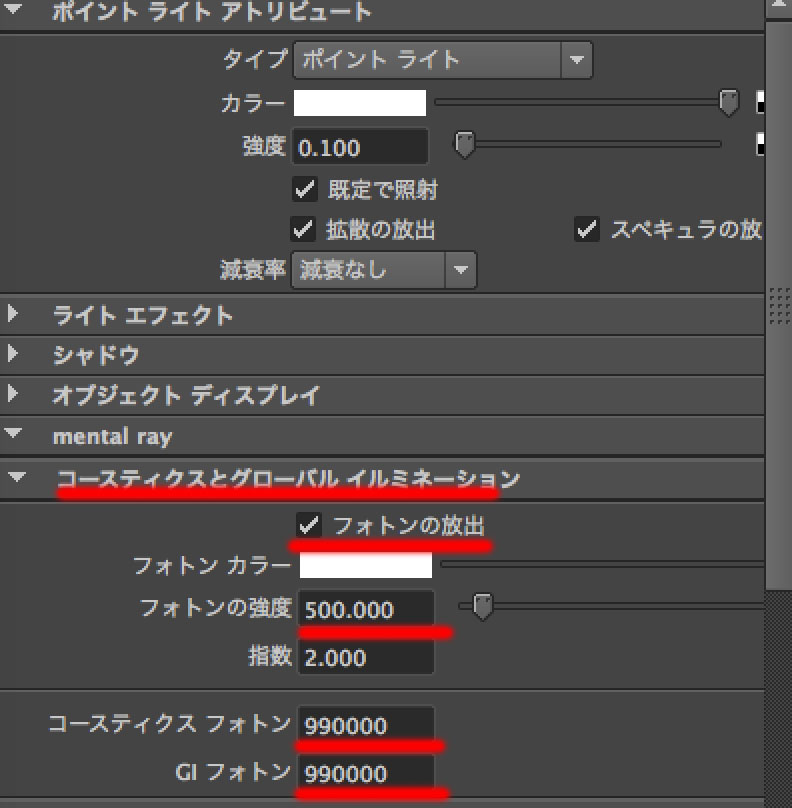Click the 強度 input field showing 0.100

coord(360,147)
